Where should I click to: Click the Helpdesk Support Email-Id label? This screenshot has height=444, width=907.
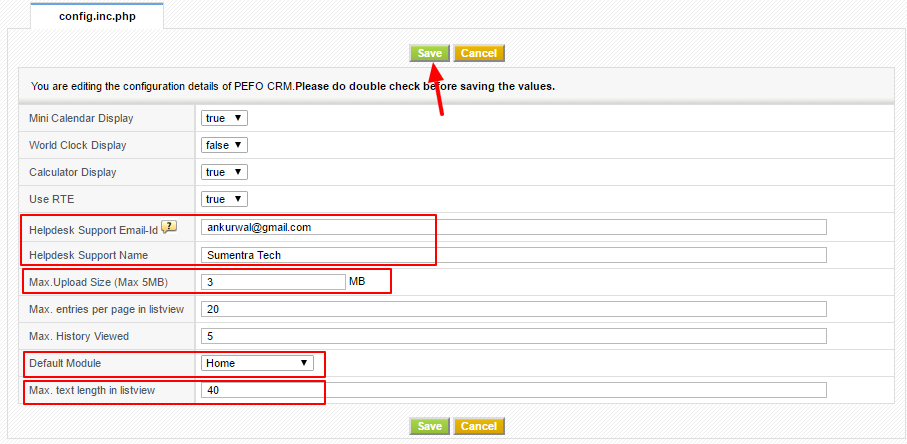pyautogui.click(x=94, y=229)
